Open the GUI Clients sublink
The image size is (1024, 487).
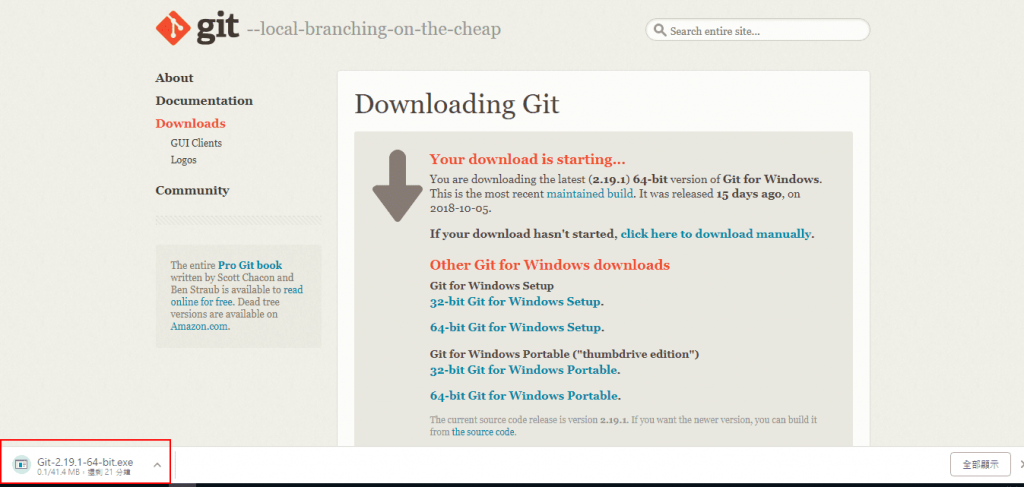pos(197,143)
